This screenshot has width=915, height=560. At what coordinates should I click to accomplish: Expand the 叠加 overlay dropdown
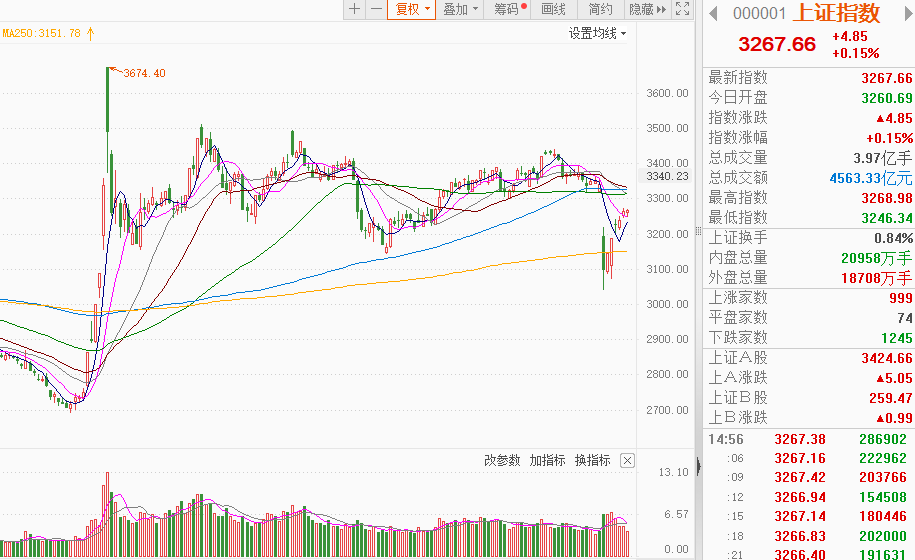(x=461, y=9)
